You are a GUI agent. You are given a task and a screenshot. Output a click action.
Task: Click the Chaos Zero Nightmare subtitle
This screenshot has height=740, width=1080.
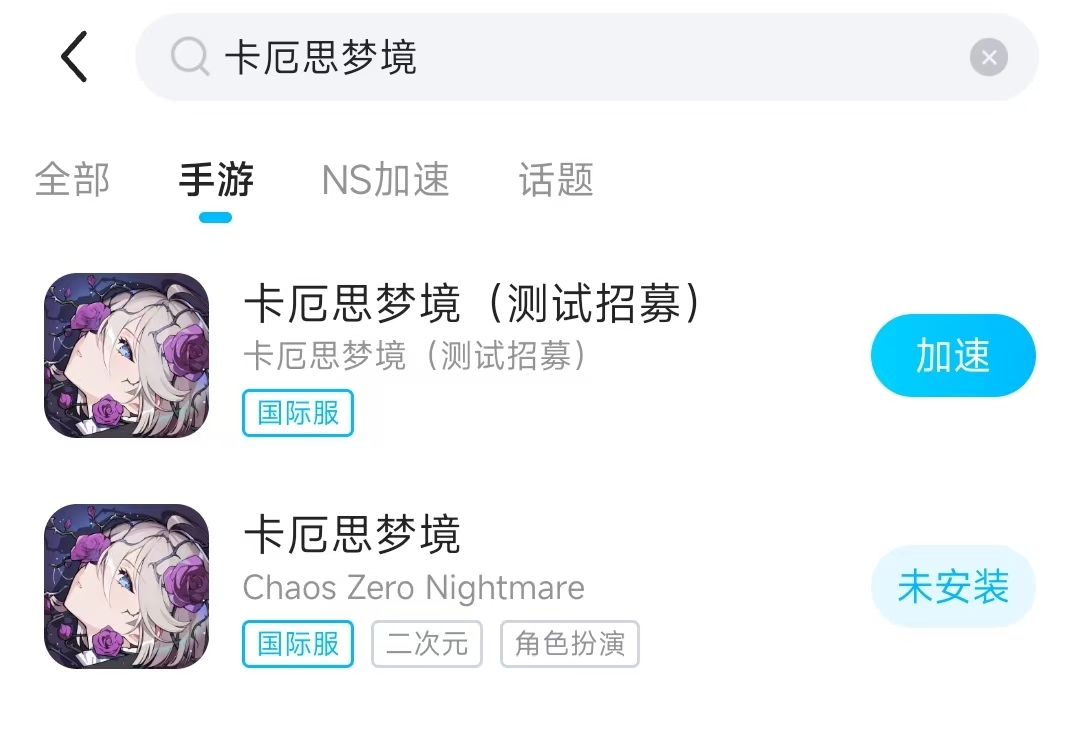pos(413,588)
